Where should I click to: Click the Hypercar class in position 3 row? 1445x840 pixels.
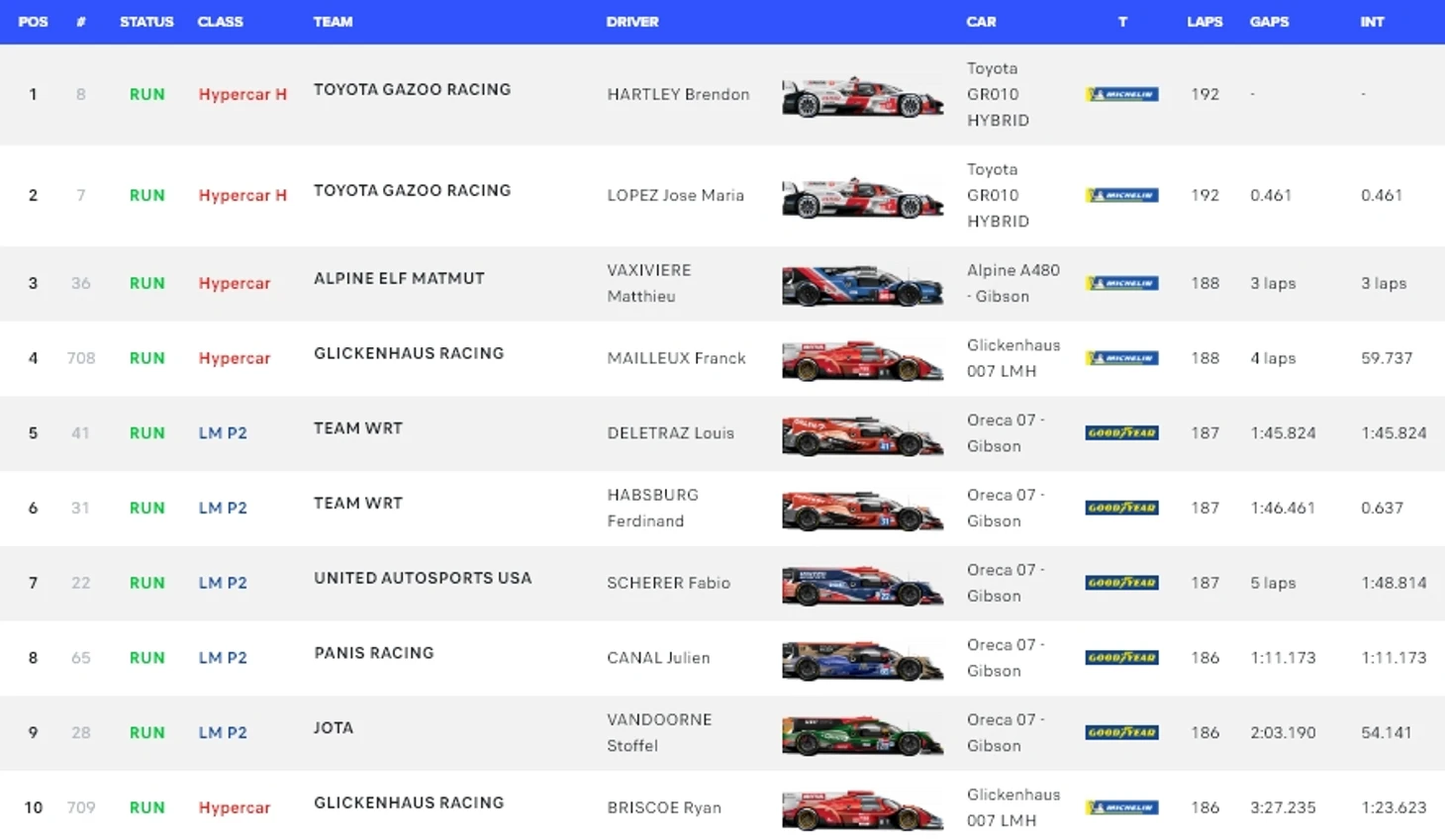click(x=234, y=283)
